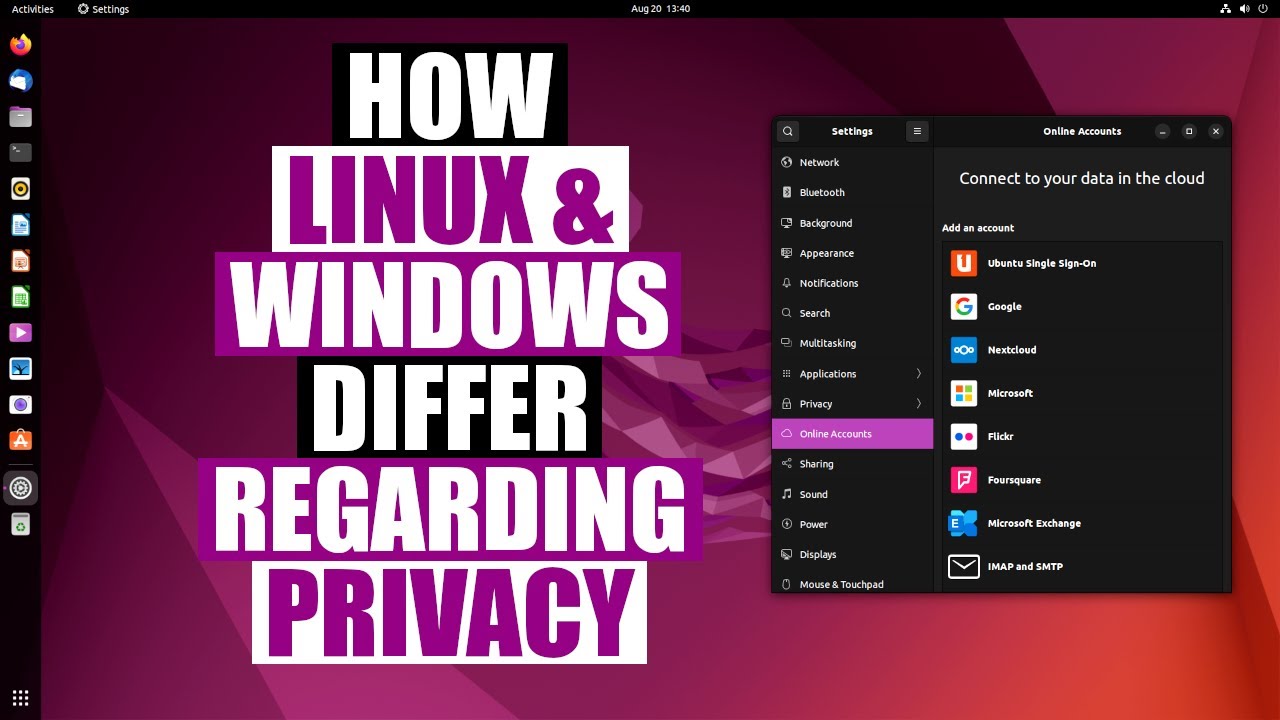Viewport: 1280px width, 720px height.
Task: Select Online Accounts in sidebar
Action: tap(852, 434)
